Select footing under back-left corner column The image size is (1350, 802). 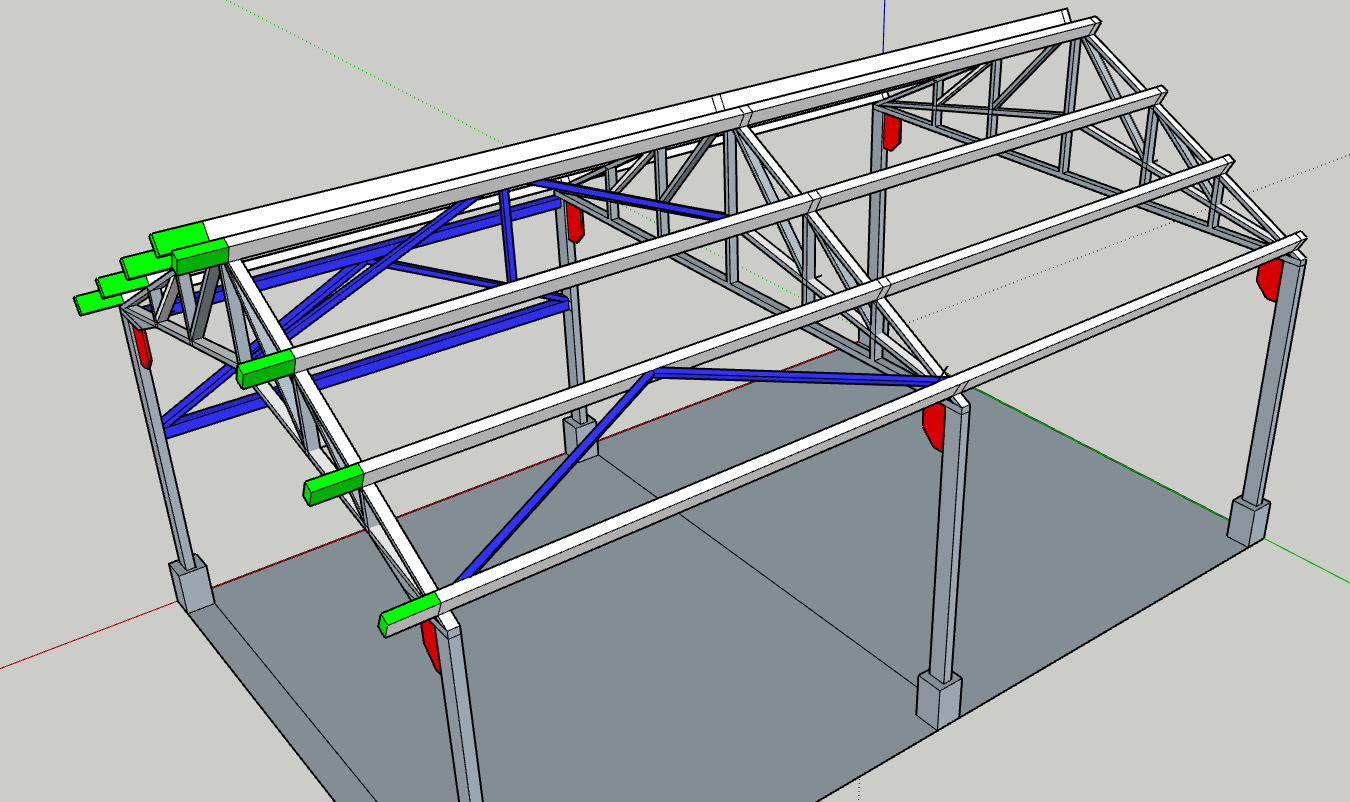(190, 583)
